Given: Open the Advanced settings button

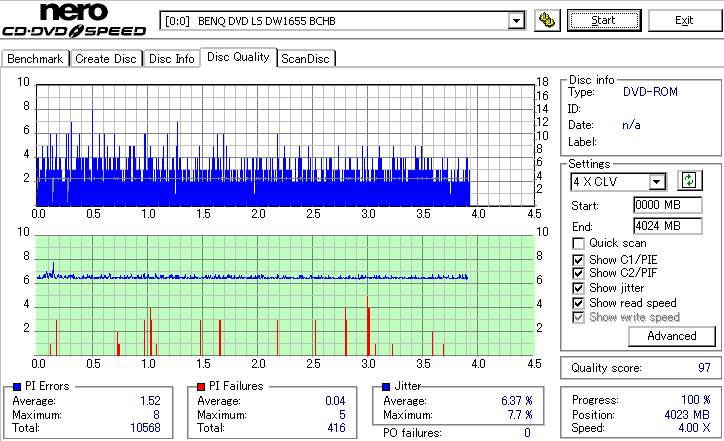Looking at the screenshot, I should pos(672,336).
